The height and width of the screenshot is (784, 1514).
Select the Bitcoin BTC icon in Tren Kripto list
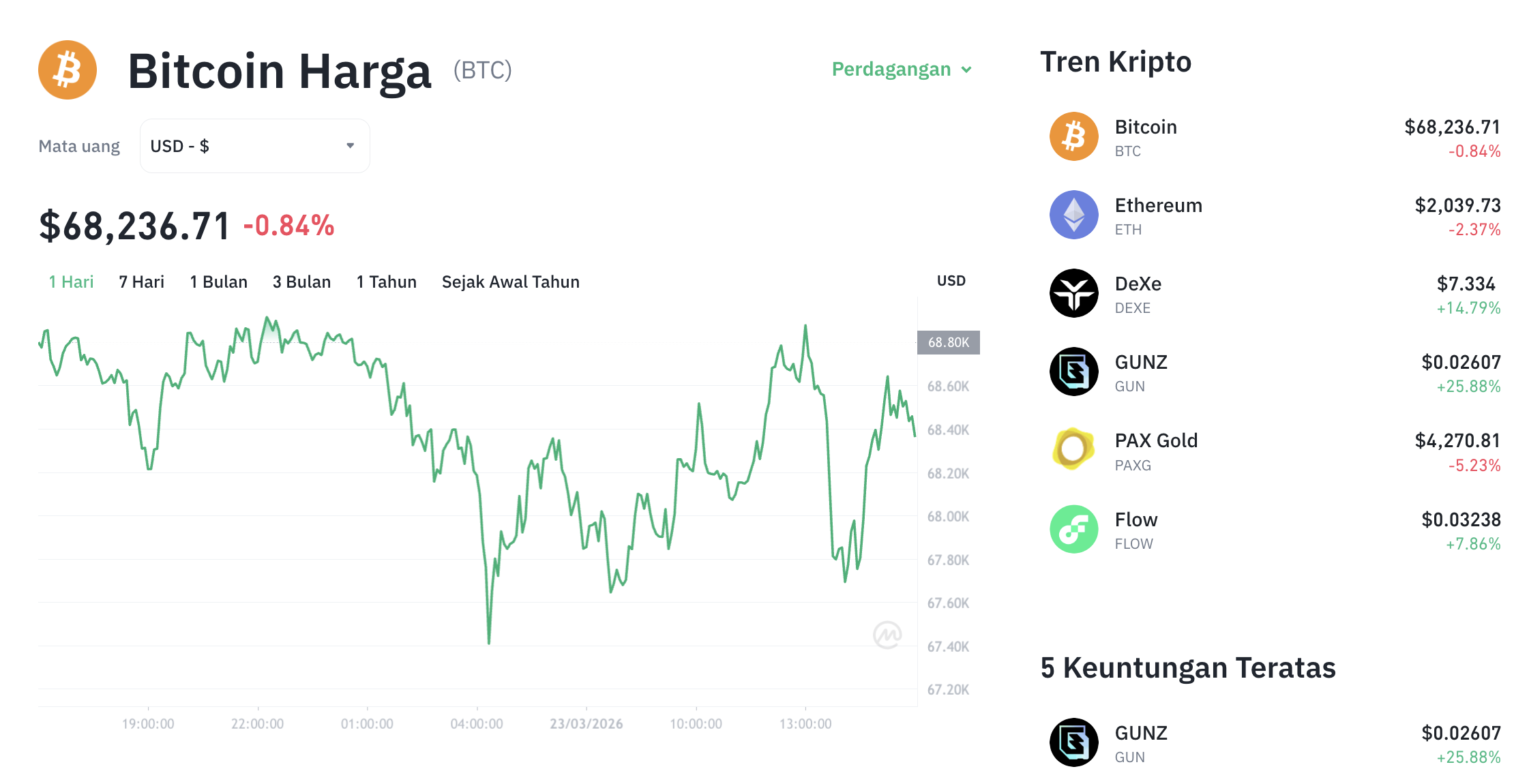1073,136
